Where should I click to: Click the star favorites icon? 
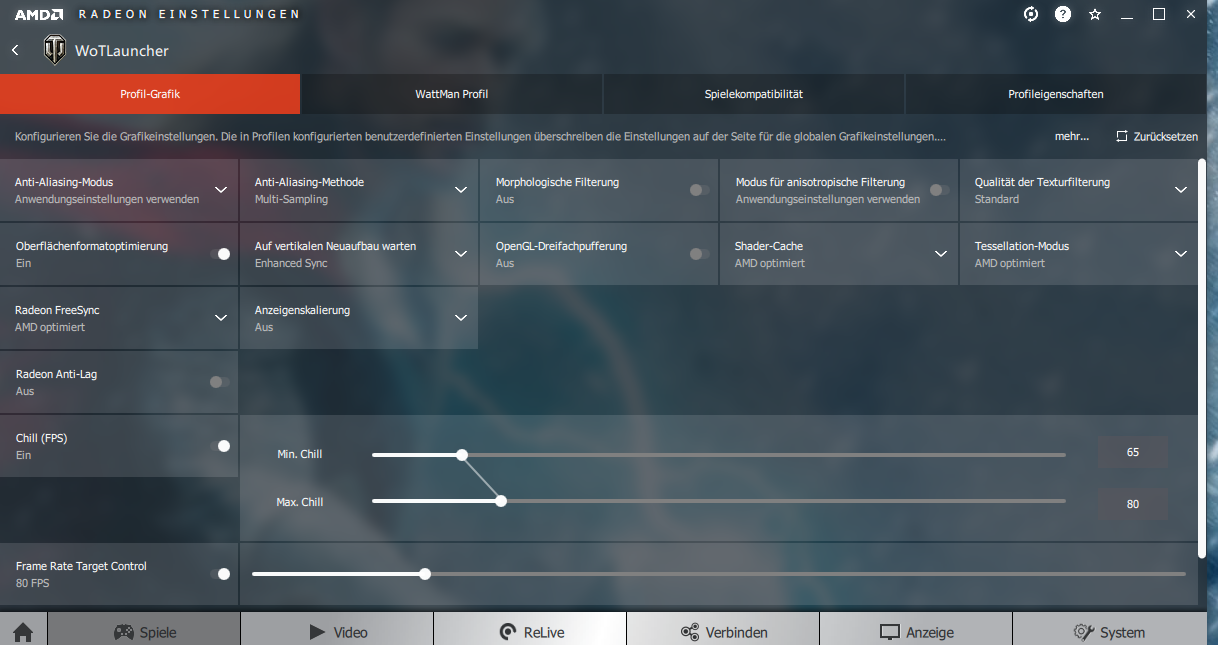1095,14
